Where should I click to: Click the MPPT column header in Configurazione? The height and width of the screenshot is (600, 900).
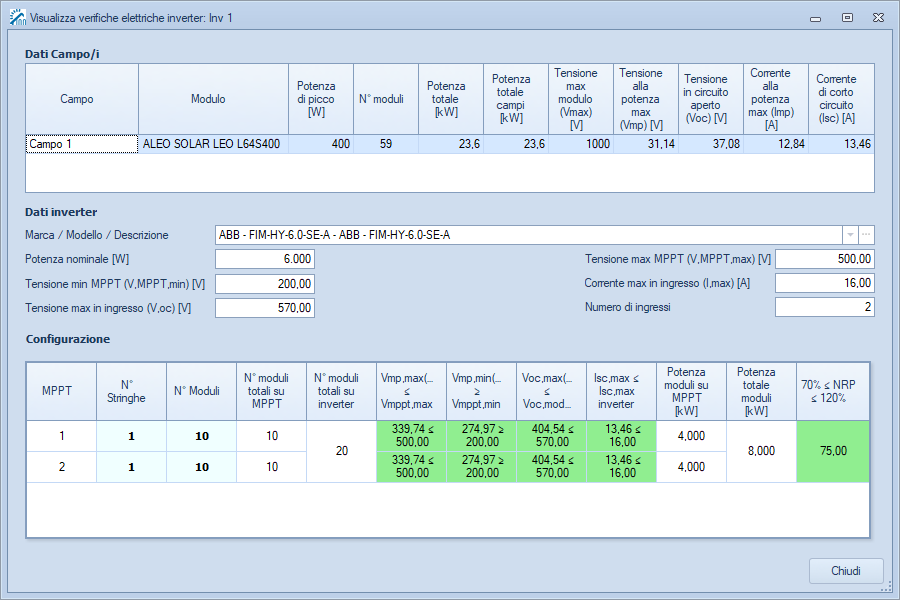pos(61,392)
